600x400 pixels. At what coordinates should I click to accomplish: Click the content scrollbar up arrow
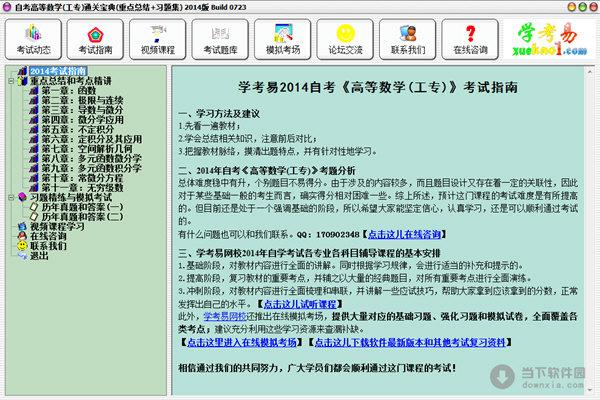pyautogui.click(x=590, y=72)
